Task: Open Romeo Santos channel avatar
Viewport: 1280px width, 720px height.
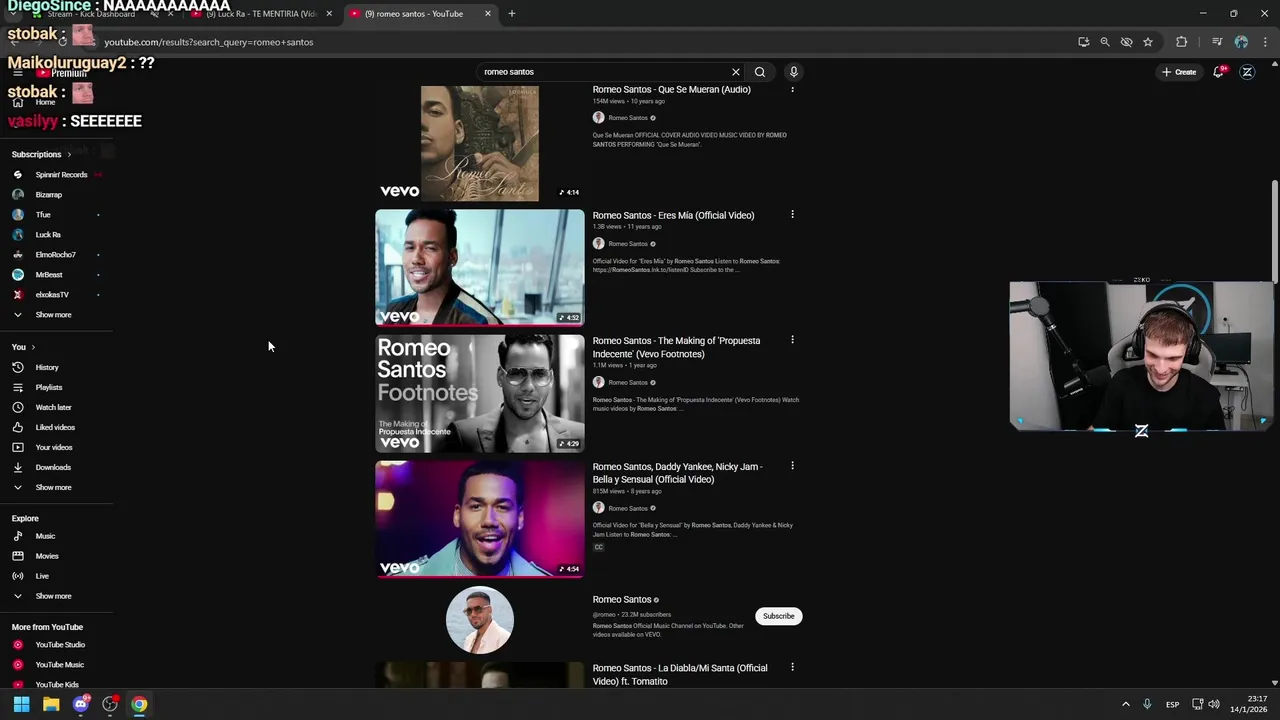Action: click(480, 620)
